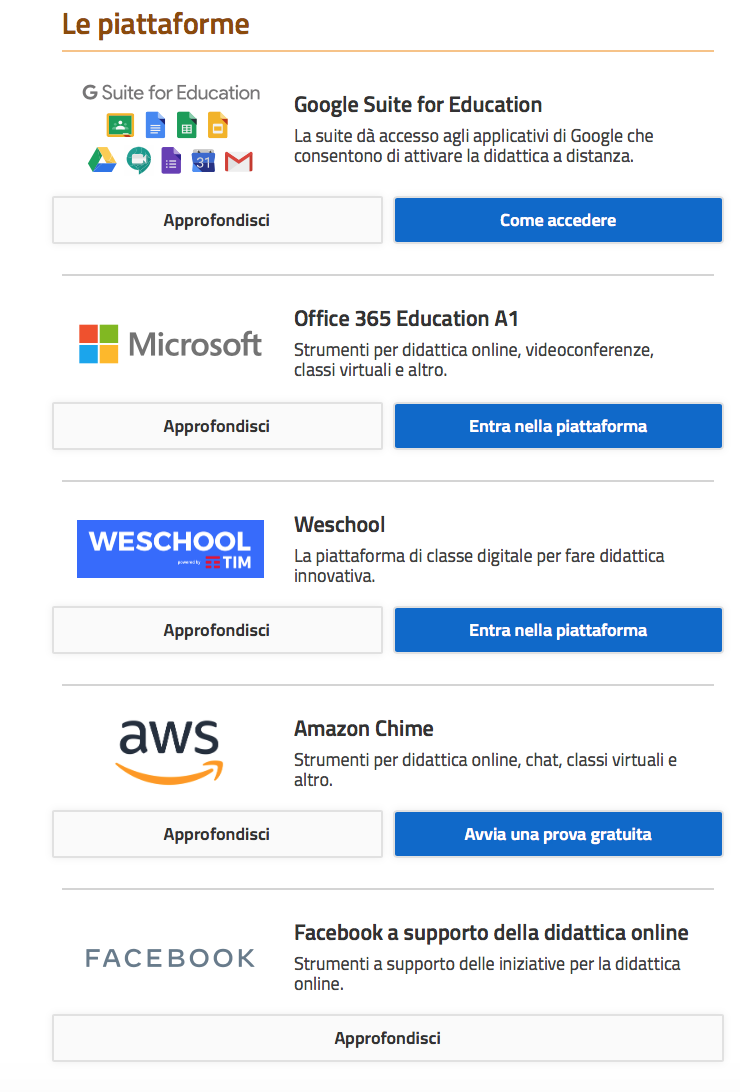The width and height of the screenshot is (740, 1092).
Task: Click the Google Docs icon
Action: coord(155,125)
